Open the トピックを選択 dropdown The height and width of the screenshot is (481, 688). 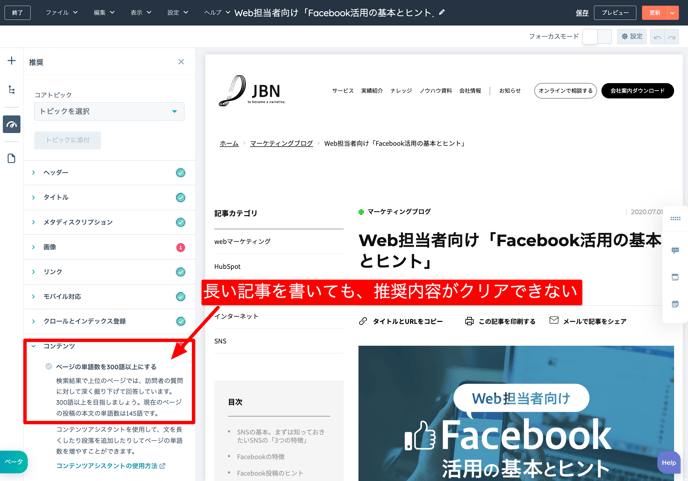(109, 111)
